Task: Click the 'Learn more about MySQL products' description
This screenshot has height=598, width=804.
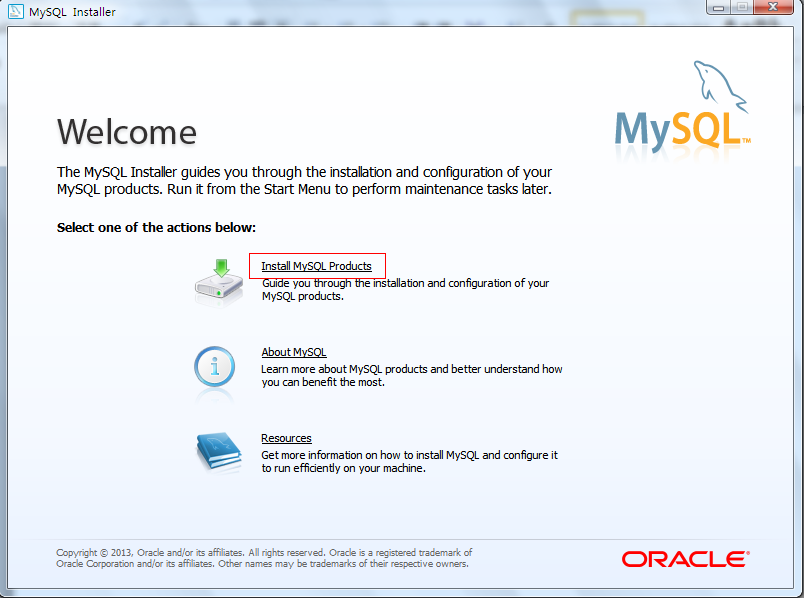Action: pos(411,375)
